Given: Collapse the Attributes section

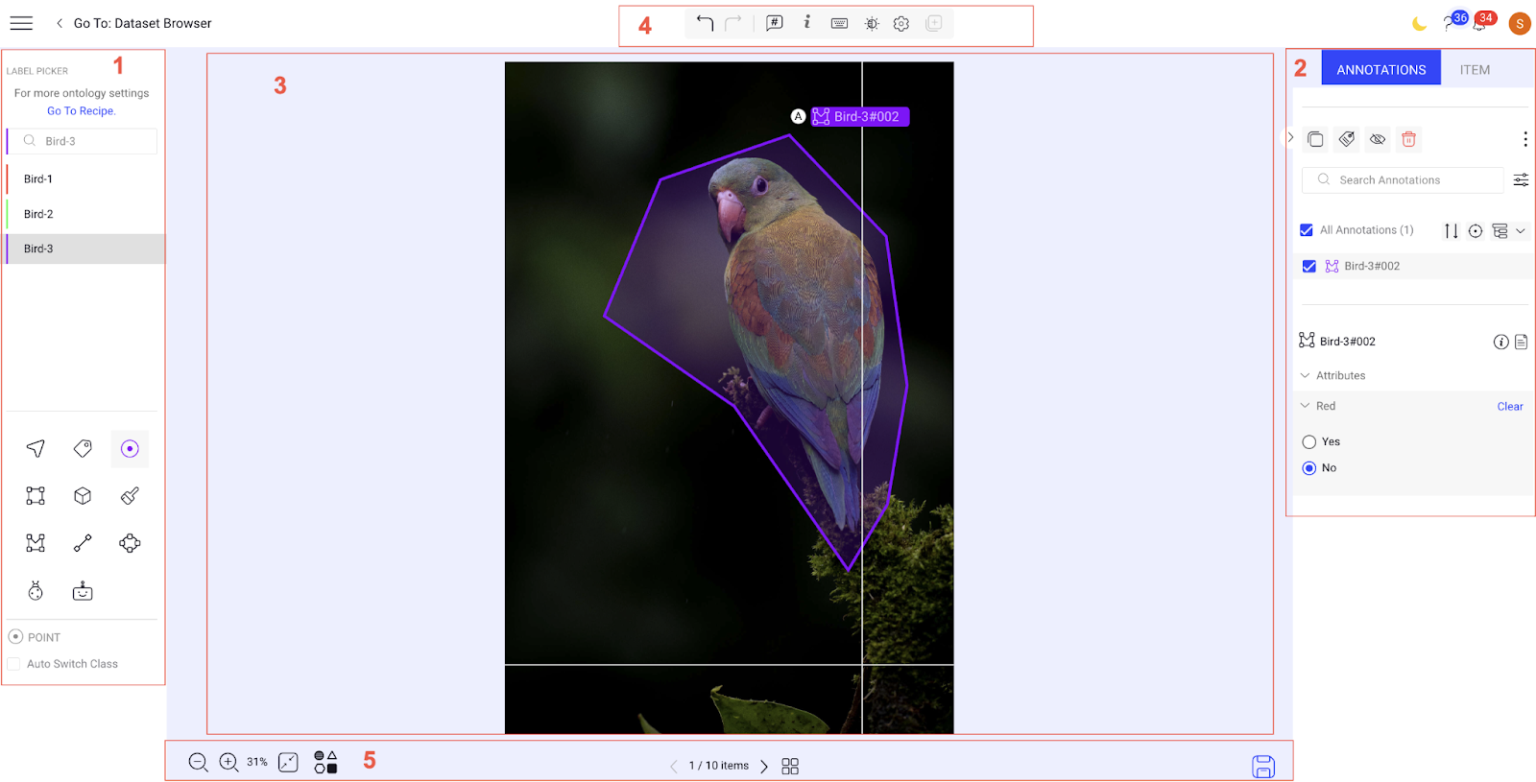Looking at the screenshot, I should (1304, 375).
